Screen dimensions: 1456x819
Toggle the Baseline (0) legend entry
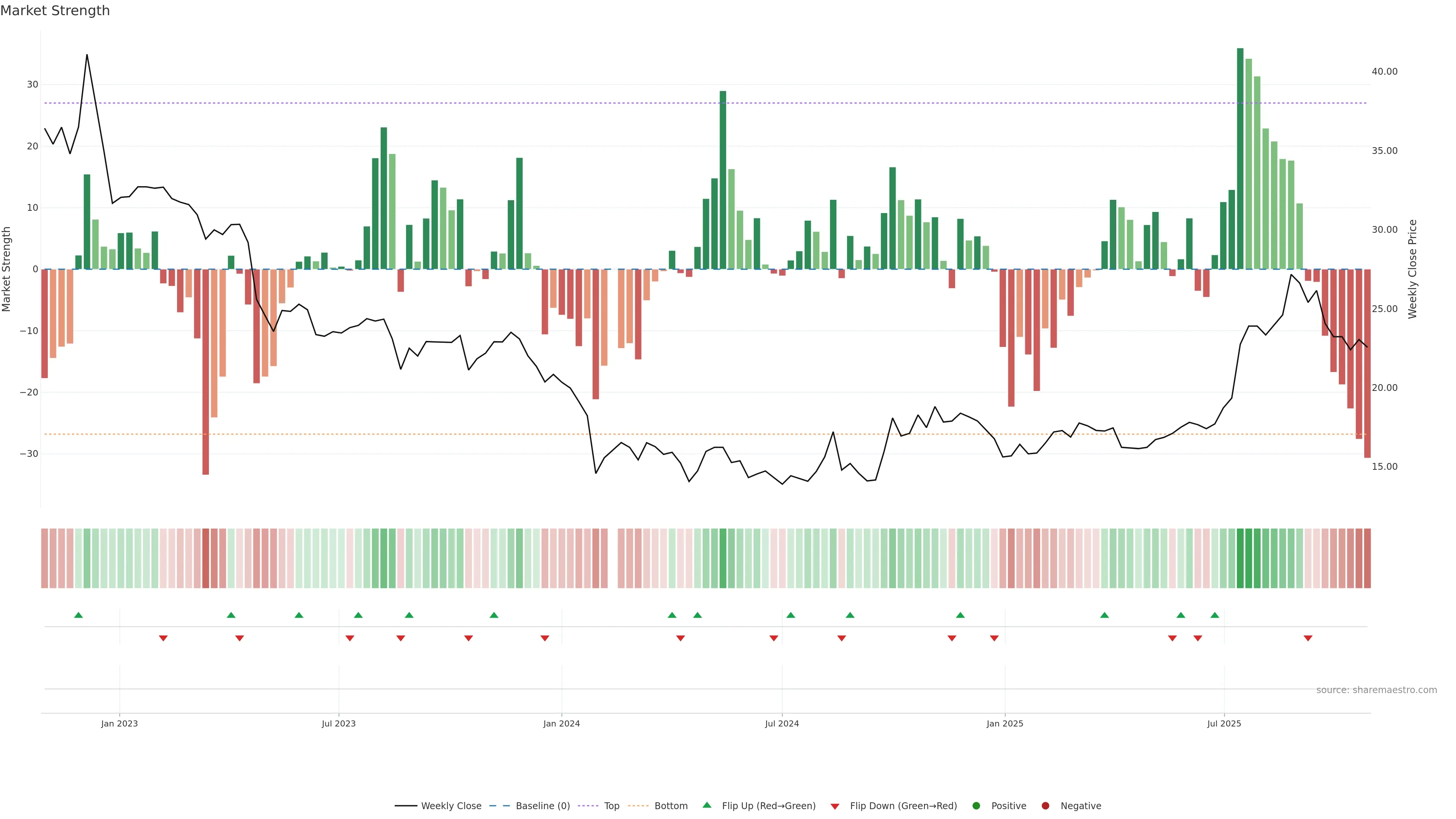coord(499,806)
